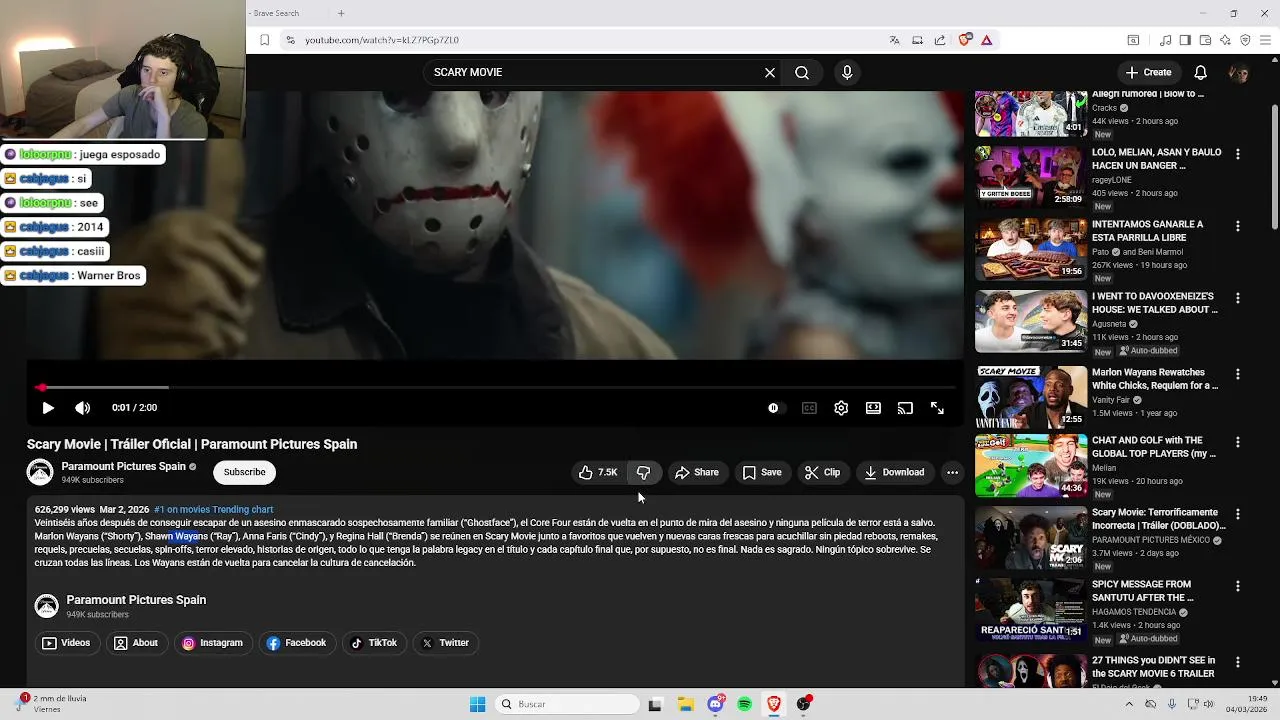Open the channel's Instagram link
Image resolution: width=1280 pixels, height=720 pixels.
point(212,643)
